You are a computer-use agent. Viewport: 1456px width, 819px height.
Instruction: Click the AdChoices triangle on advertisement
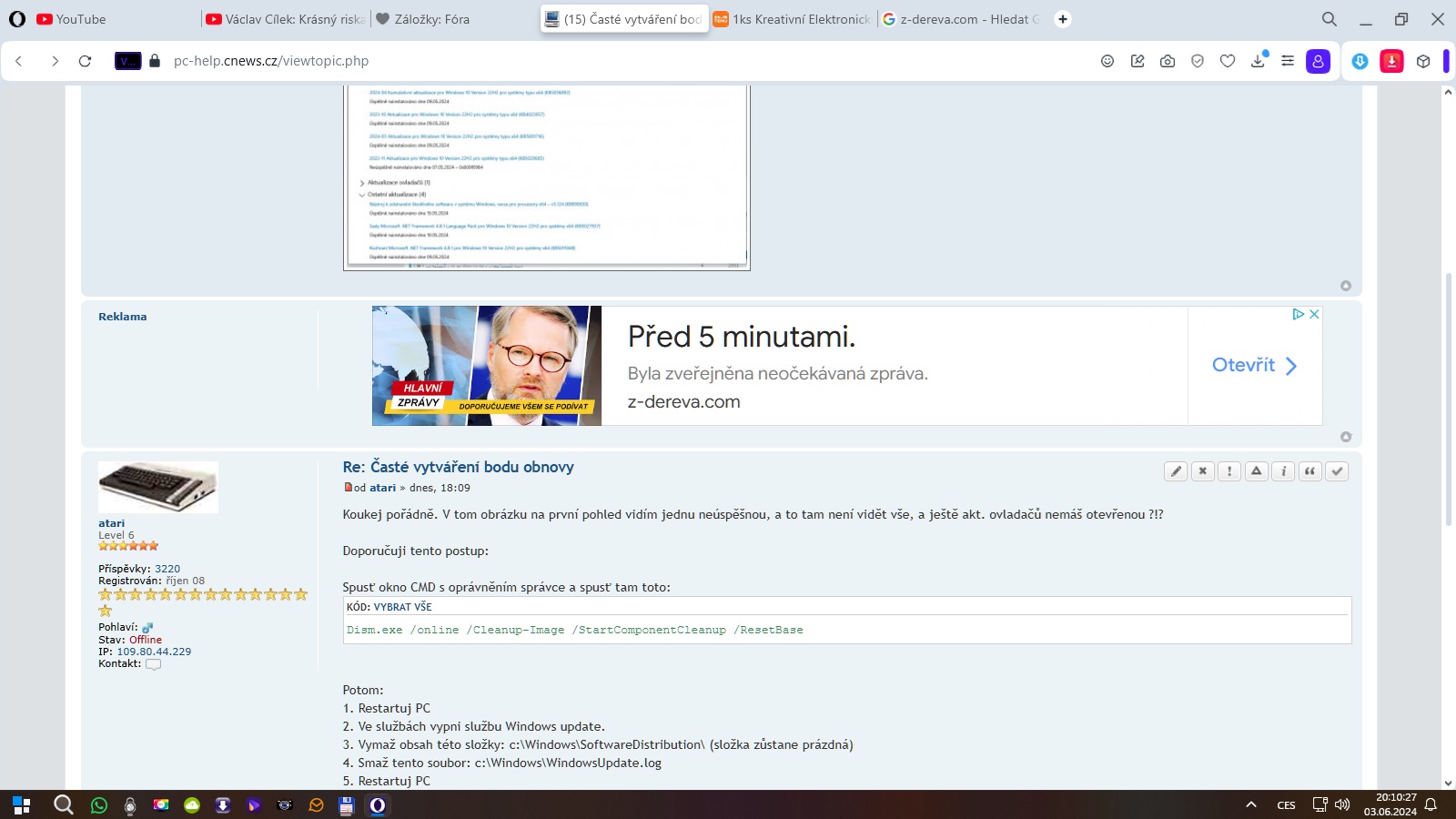[x=1299, y=314]
